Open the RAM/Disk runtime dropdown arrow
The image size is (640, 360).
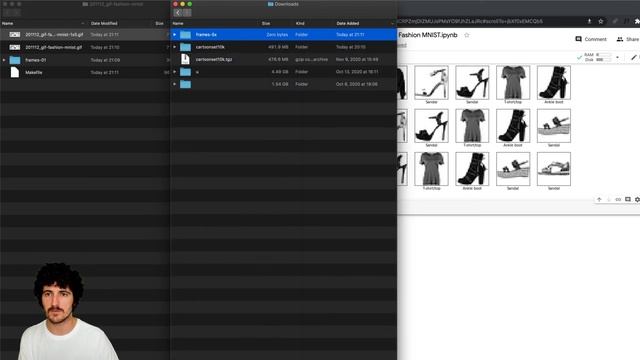click(x=617, y=57)
